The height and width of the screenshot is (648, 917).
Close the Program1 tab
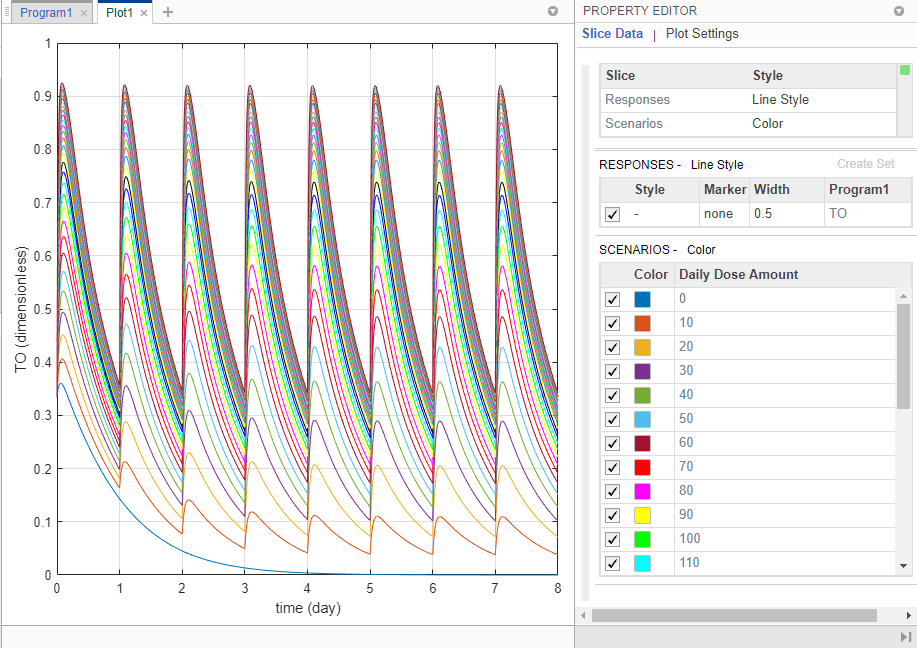(84, 13)
